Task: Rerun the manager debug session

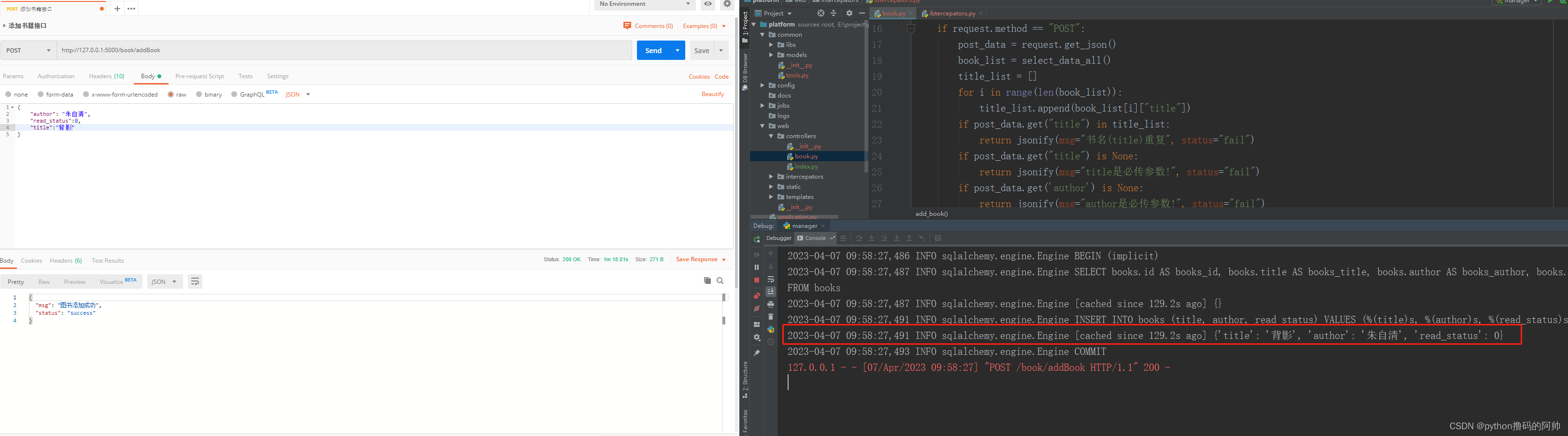Action: click(757, 240)
